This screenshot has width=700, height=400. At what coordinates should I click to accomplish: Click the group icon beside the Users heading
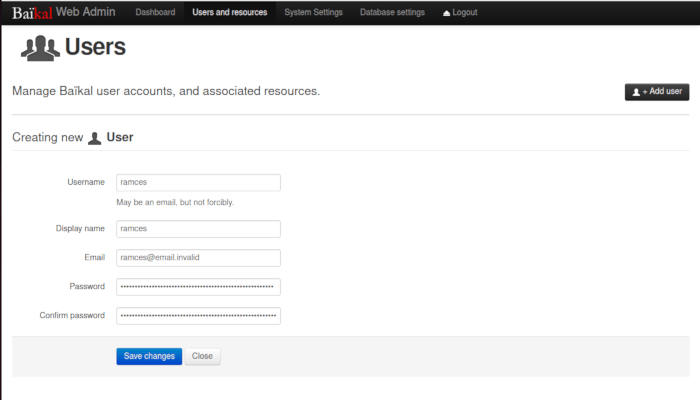[x=40, y=48]
